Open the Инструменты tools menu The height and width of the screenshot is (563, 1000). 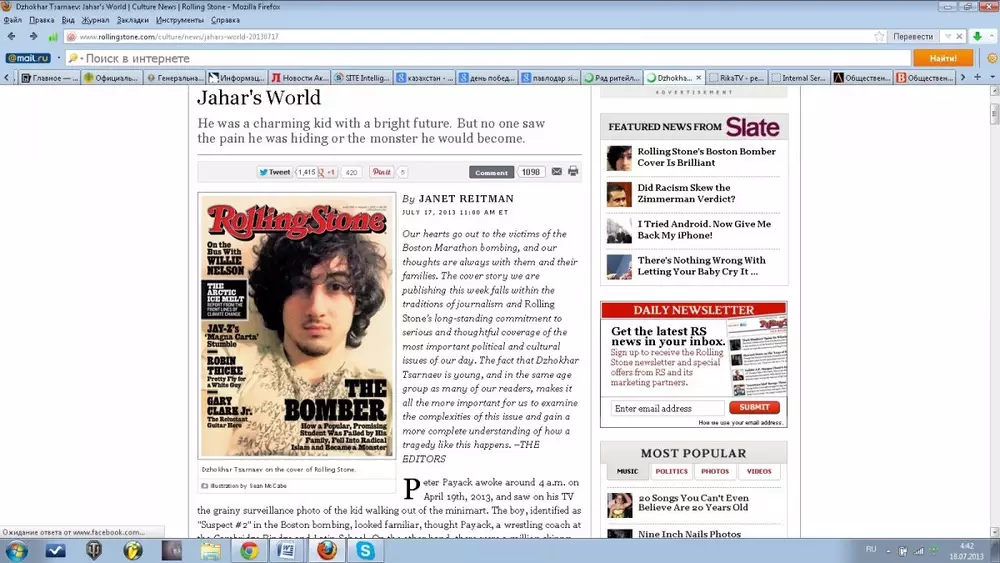[x=180, y=20]
